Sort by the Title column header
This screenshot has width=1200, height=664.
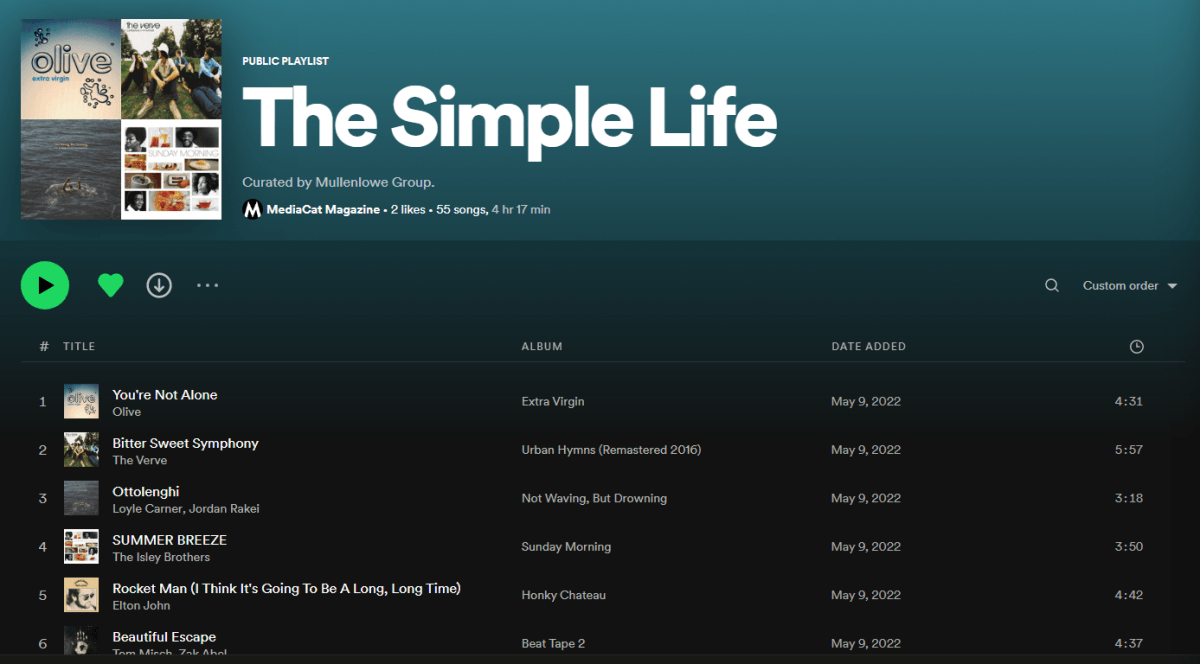coord(79,346)
